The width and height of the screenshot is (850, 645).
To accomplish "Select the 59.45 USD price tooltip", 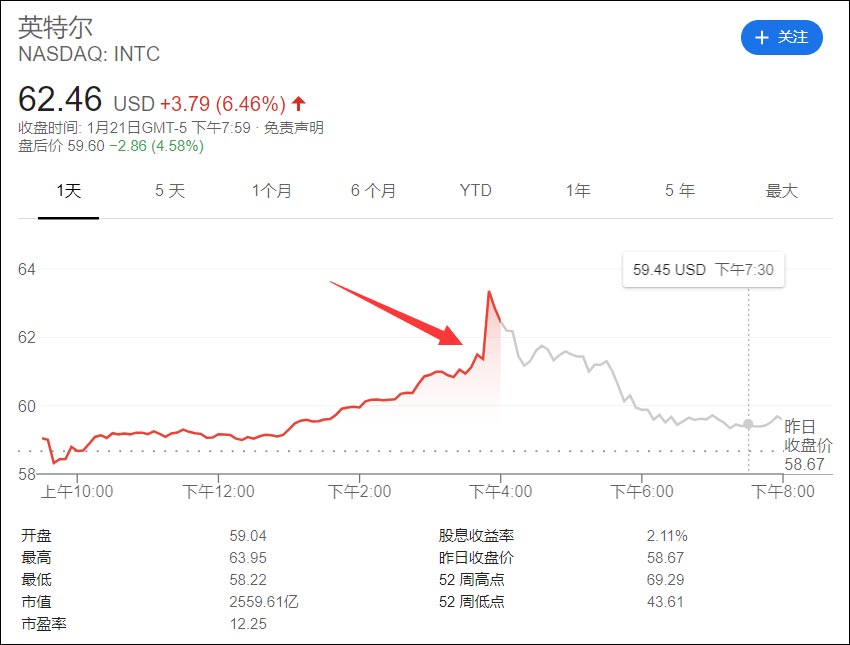I will point(703,269).
